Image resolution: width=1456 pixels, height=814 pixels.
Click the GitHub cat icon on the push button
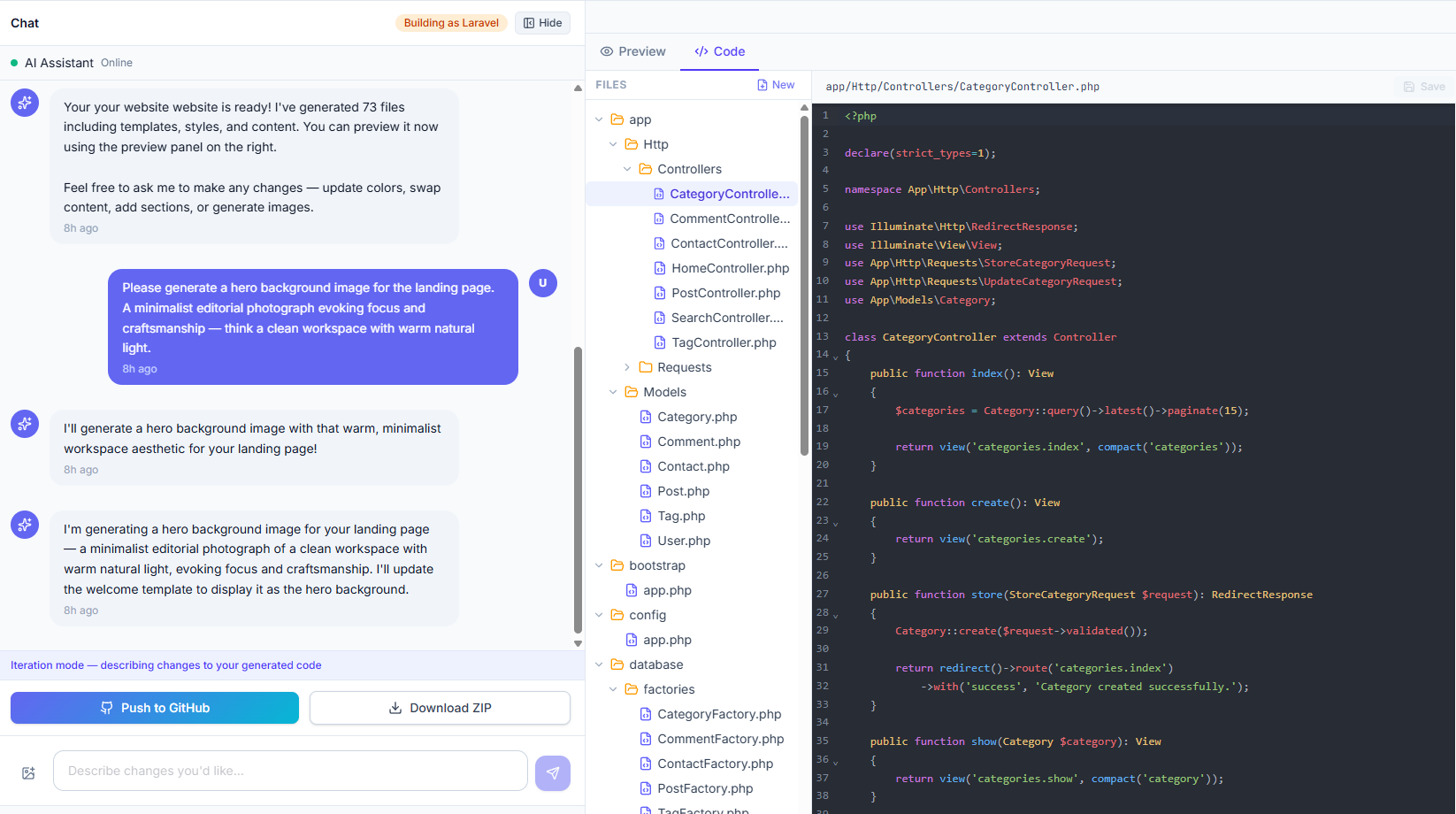(x=106, y=708)
